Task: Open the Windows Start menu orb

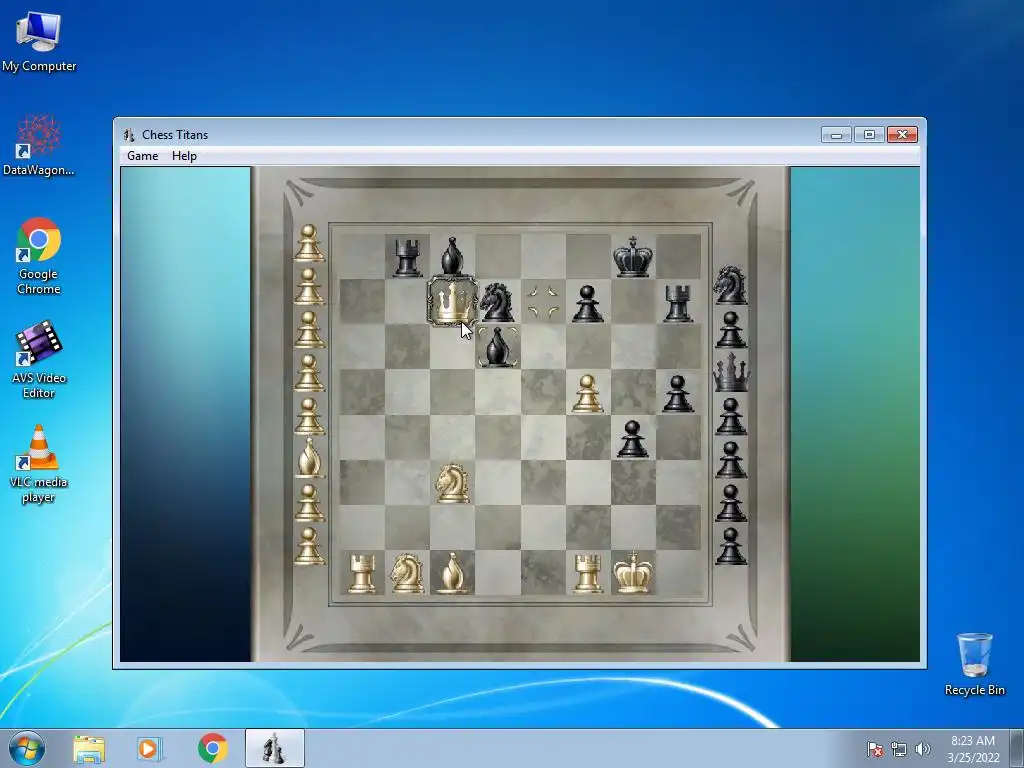Action: (x=27, y=748)
